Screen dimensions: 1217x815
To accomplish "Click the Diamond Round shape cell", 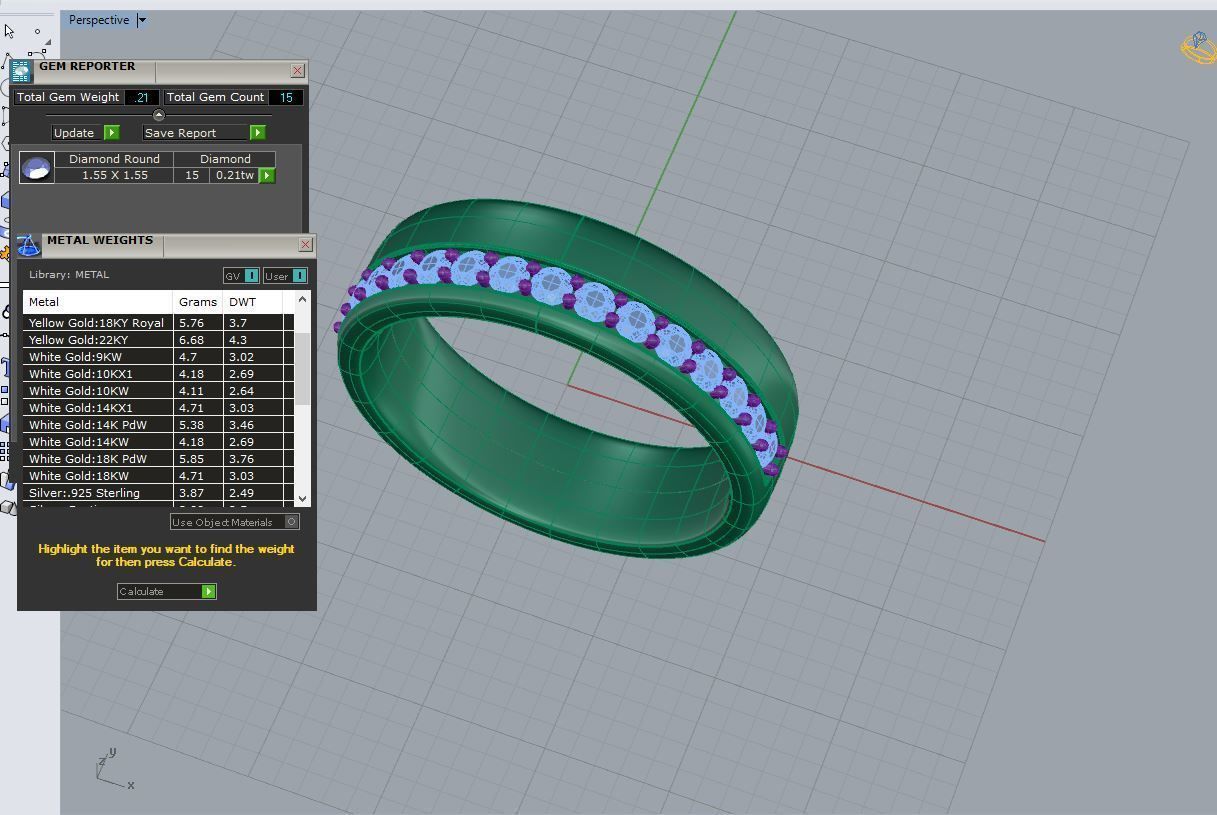I will click(114, 159).
